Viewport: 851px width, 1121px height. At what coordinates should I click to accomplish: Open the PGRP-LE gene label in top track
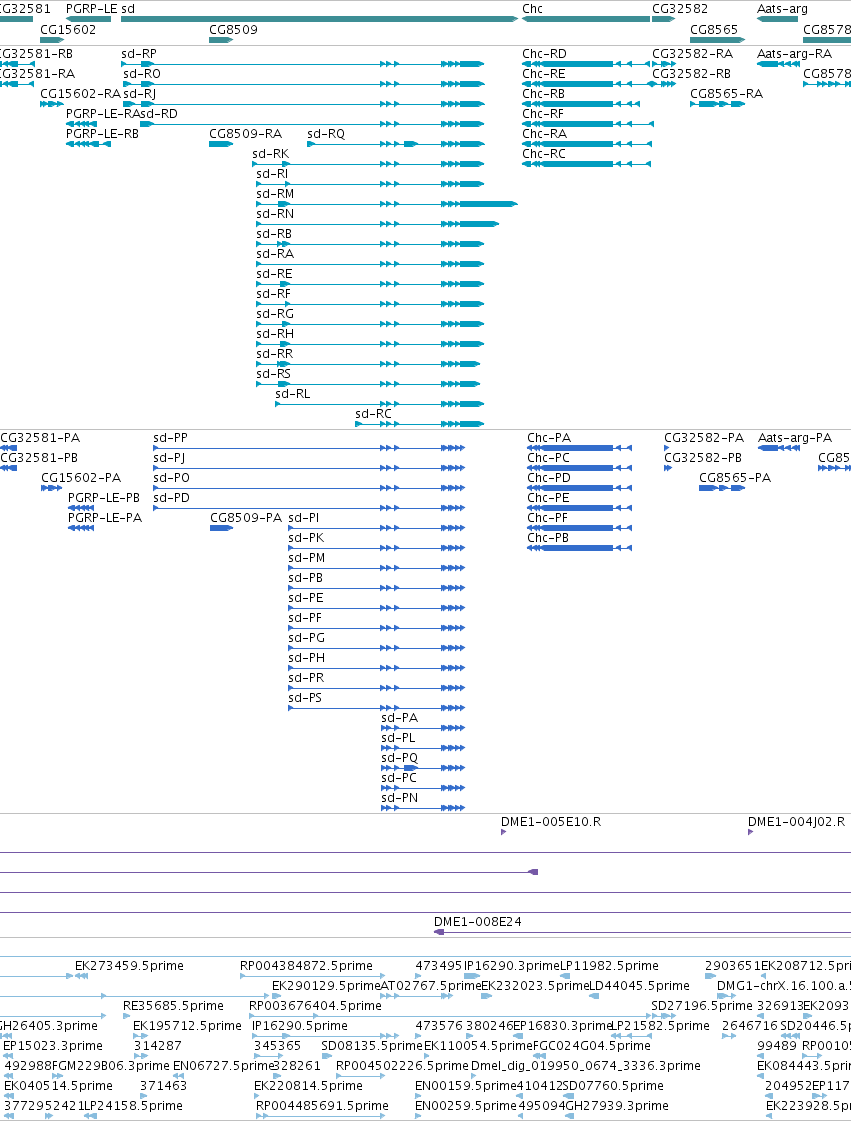coord(92,9)
